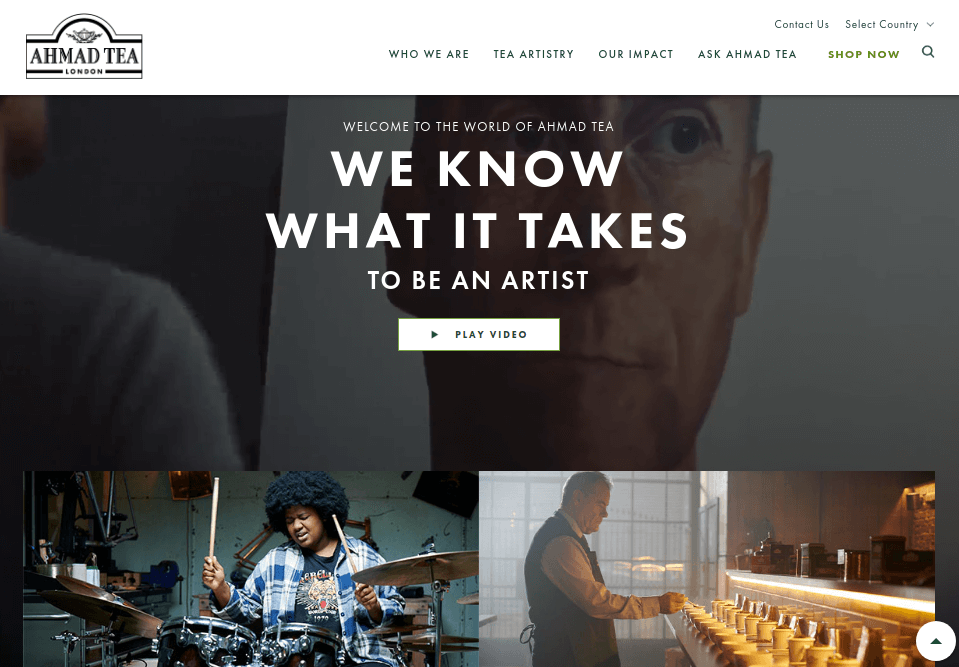This screenshot has width=959, height=667.
Task: Click the play triangle inside Play Video
Action: coord(435,334)
